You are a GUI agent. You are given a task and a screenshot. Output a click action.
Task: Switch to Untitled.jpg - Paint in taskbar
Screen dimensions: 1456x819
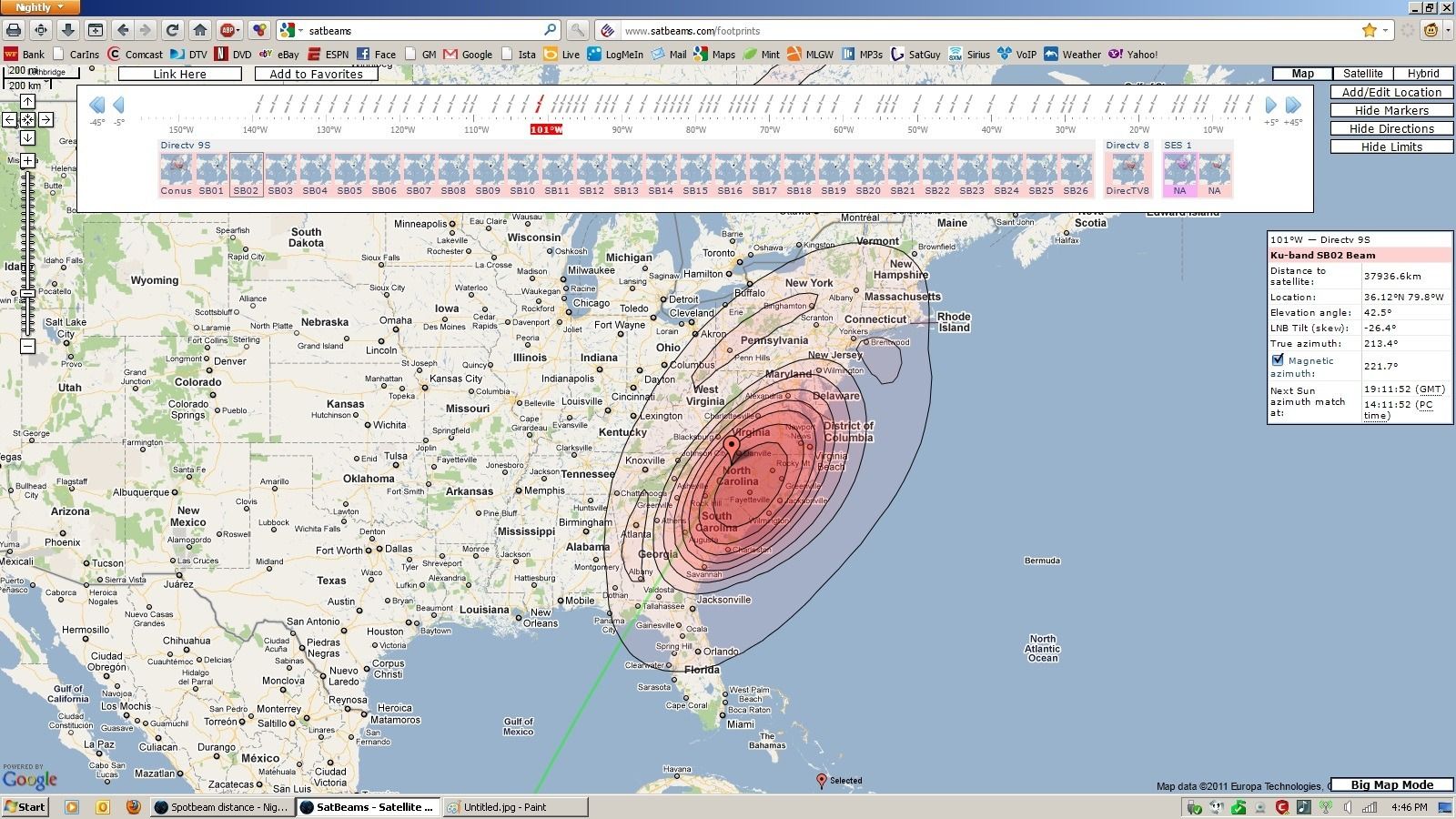click(515, 807)
